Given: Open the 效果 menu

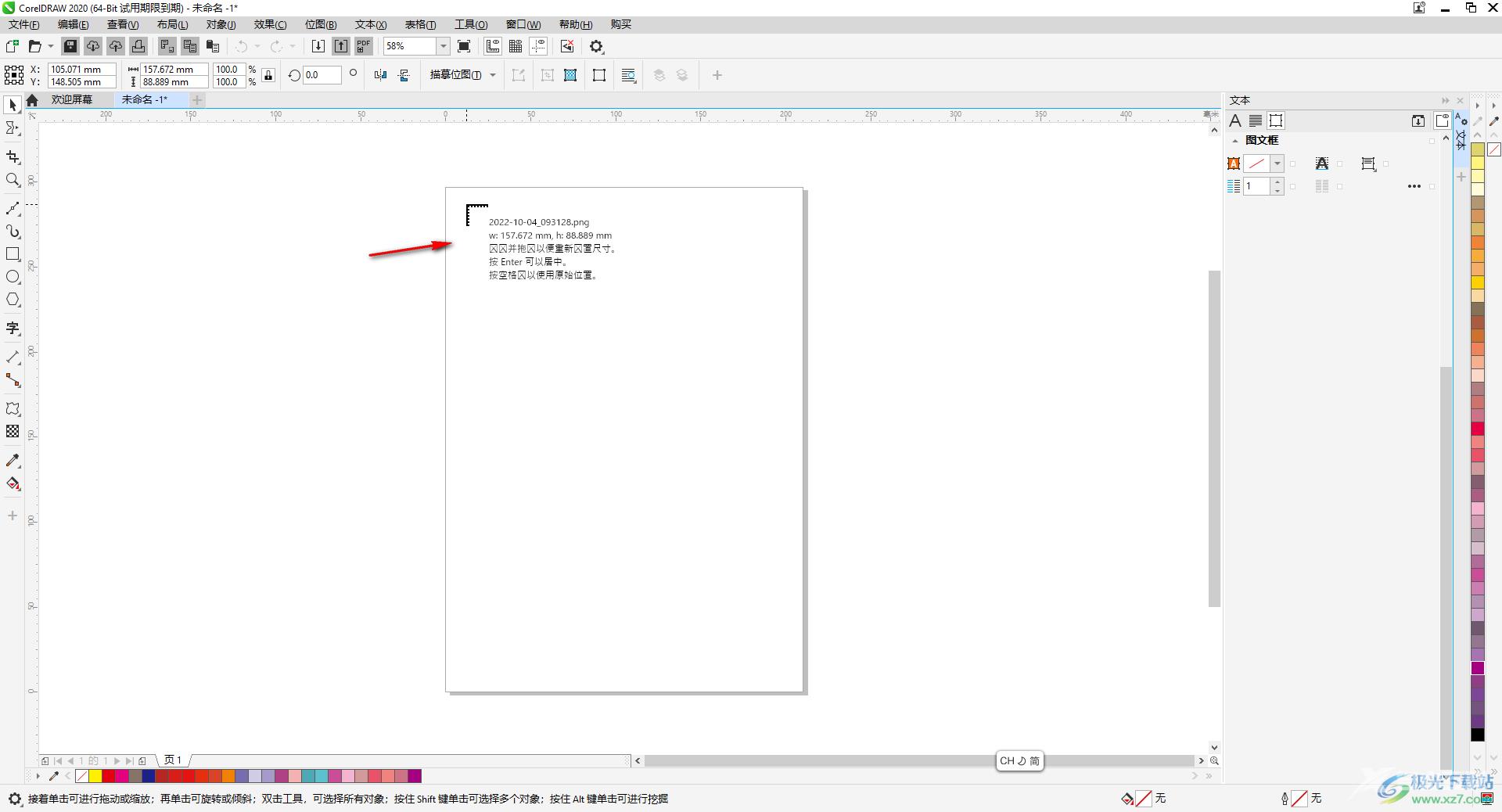Looking at the screenshot, I should click(x=270, y=24).
